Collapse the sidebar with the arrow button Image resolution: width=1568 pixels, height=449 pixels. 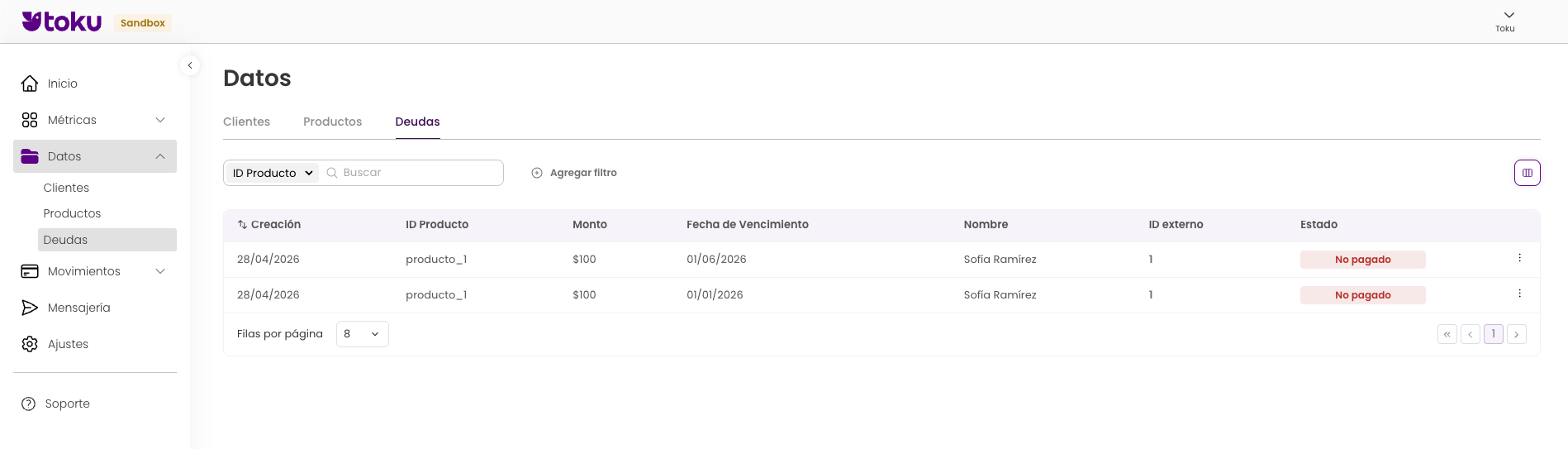pyautogui.click(x=190, y=65)
